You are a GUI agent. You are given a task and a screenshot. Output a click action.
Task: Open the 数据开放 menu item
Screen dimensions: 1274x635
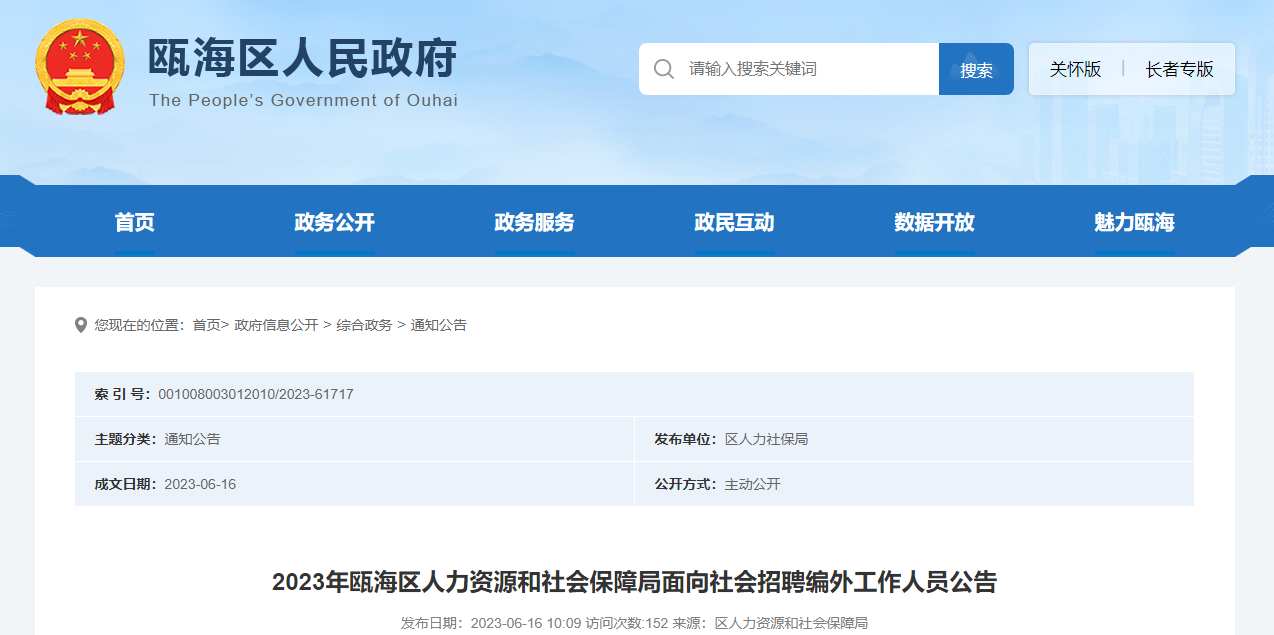[934, 222]
